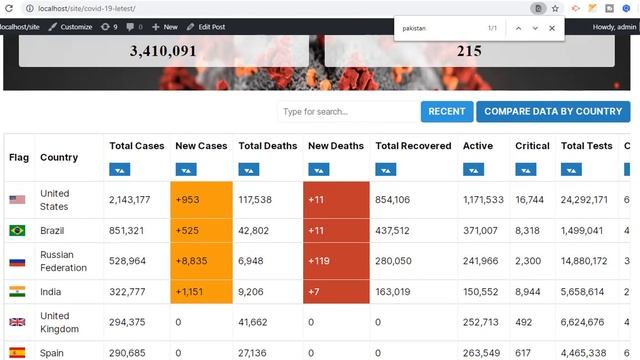This screenshot has height=360, width=640.
Task: Open the 9 pending updates item
Action: click(x=109, y=27)
